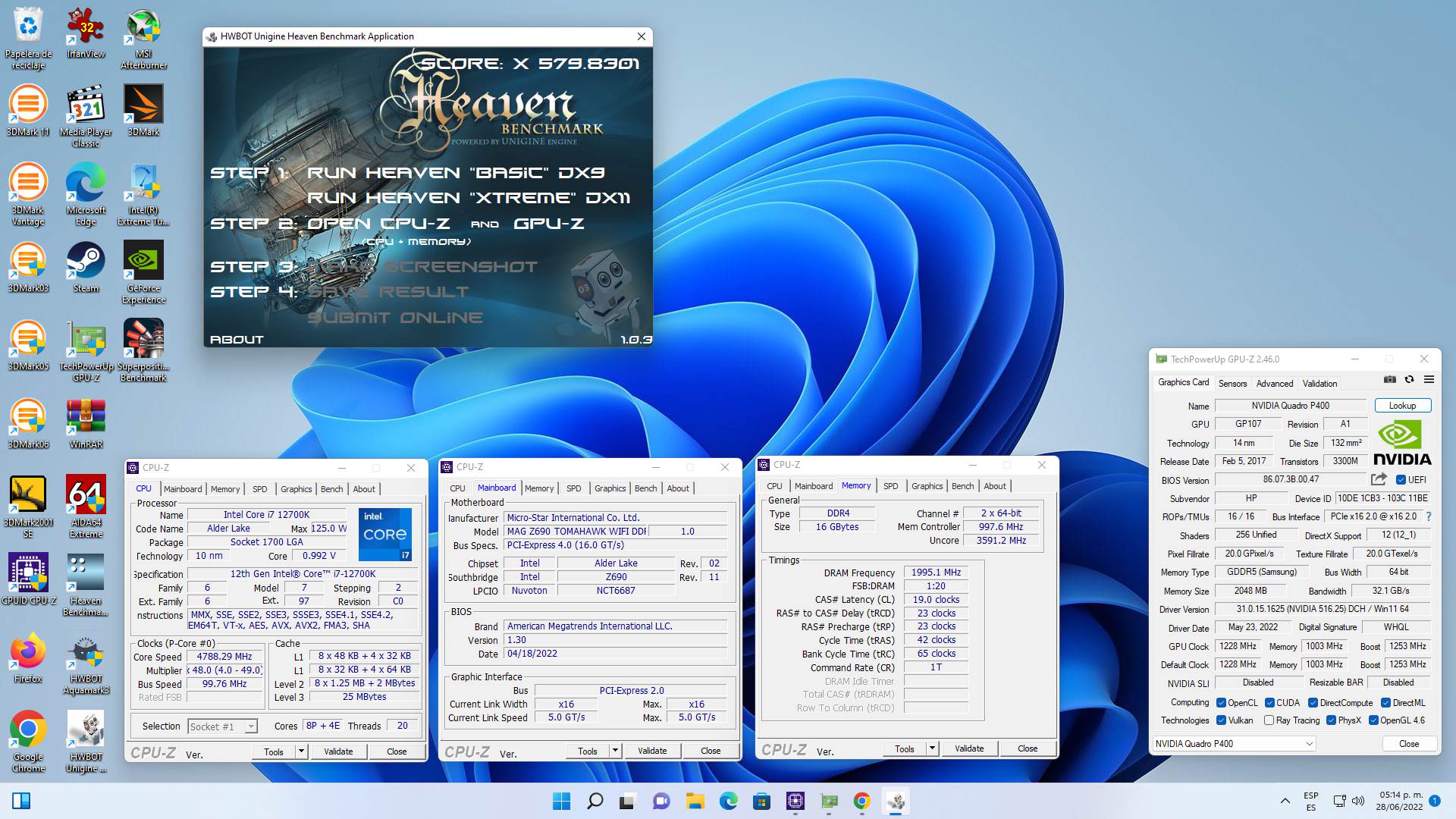Click the Tools button in the Mainboard window

tap(588, 751)
